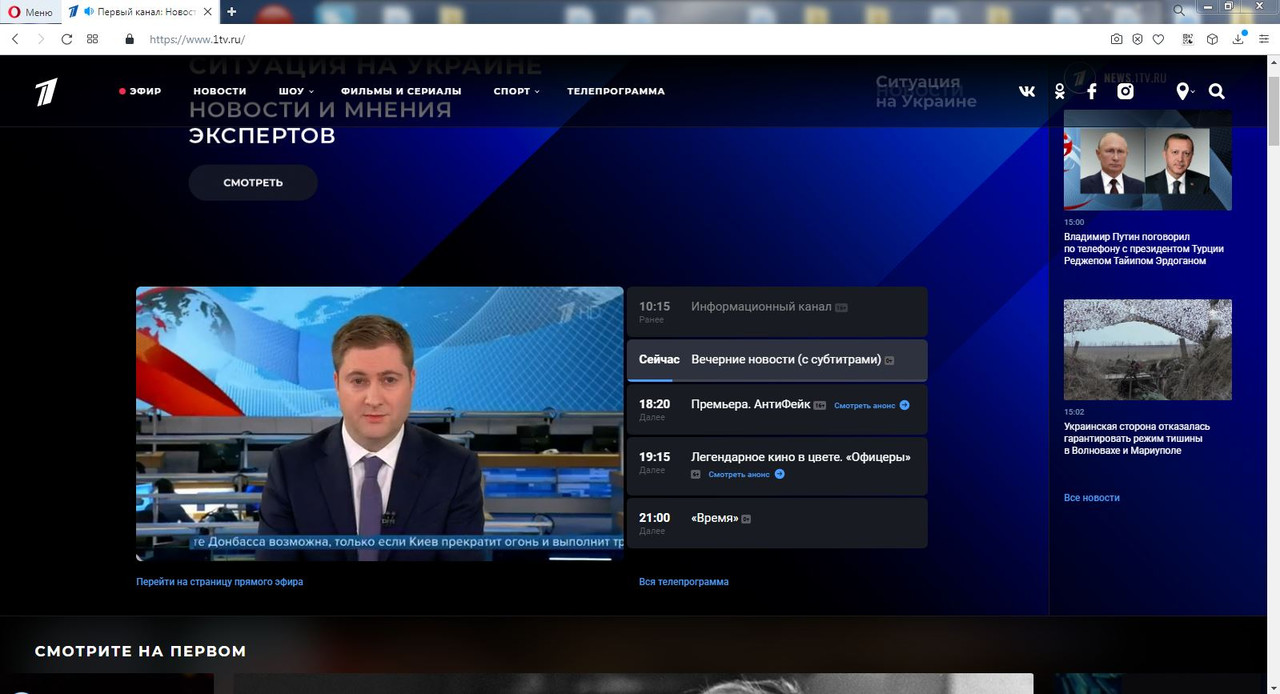
Task: Click the СМОТРЕТЬ button
Action: (253, 183)
